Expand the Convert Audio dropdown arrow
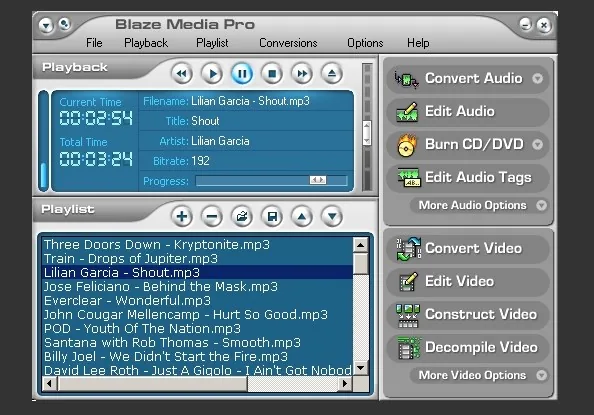The width and height of the screenshot is (594, 415). pos(537,78)
